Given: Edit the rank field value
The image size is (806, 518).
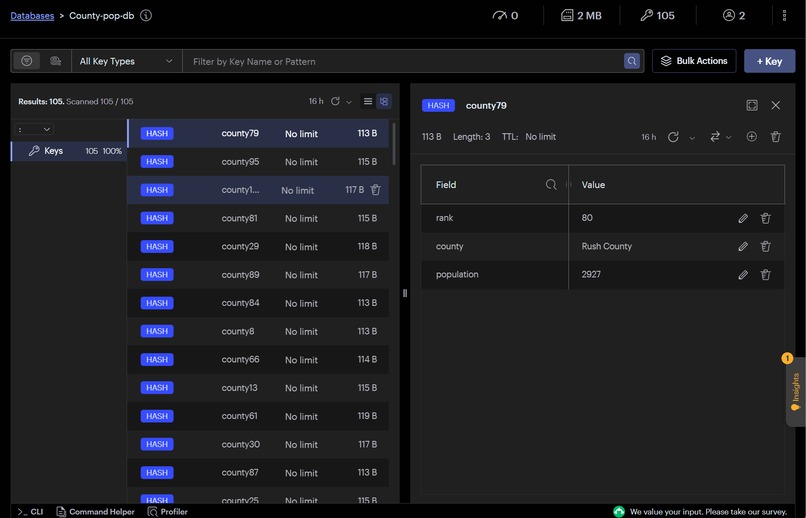Looking at the screenshot, I should click(x=743, y=218).
